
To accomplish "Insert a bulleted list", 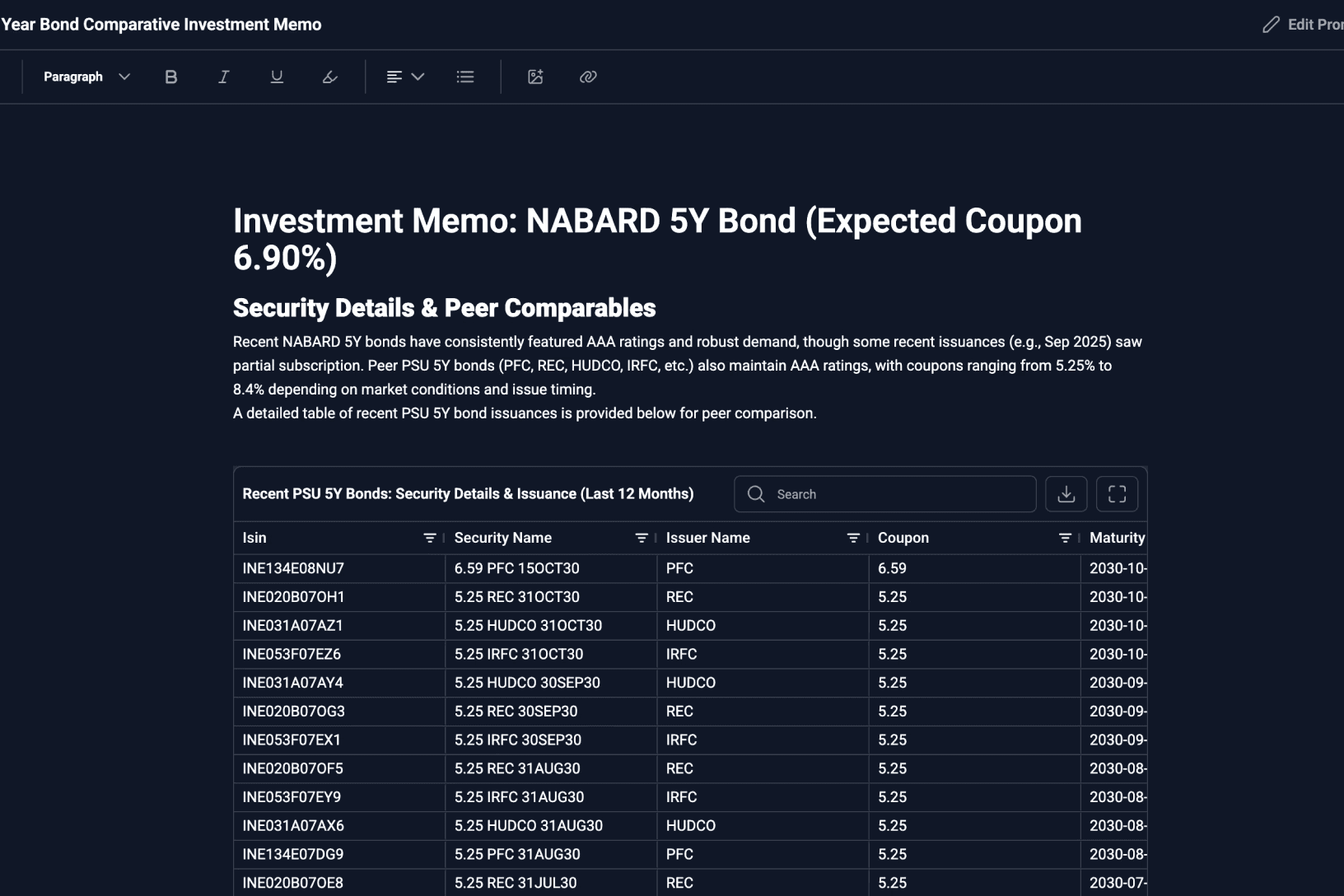I will point(465,77).
